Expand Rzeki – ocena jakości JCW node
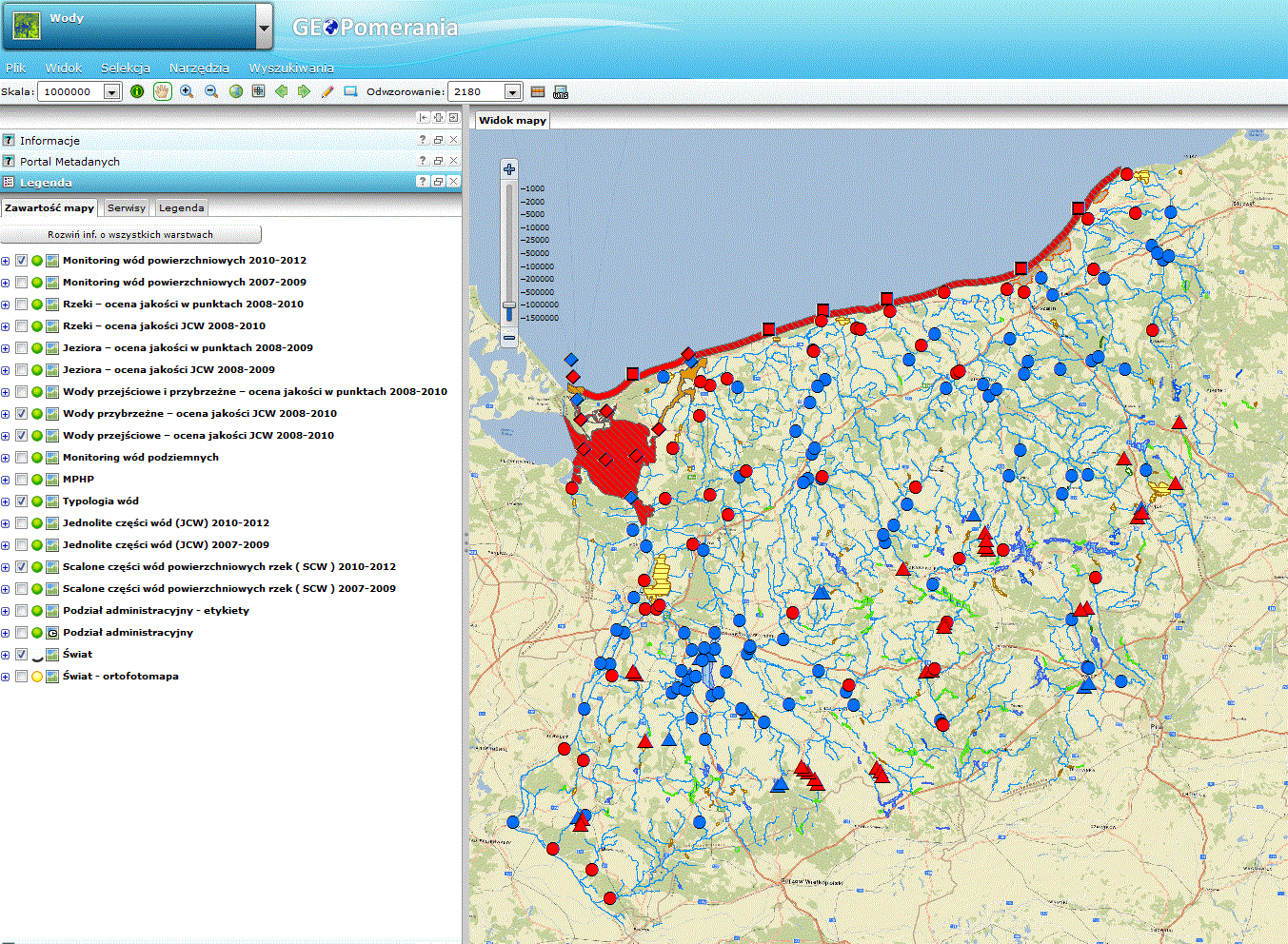Viewport: 1288px width, 944px height. tap(6, 326)
